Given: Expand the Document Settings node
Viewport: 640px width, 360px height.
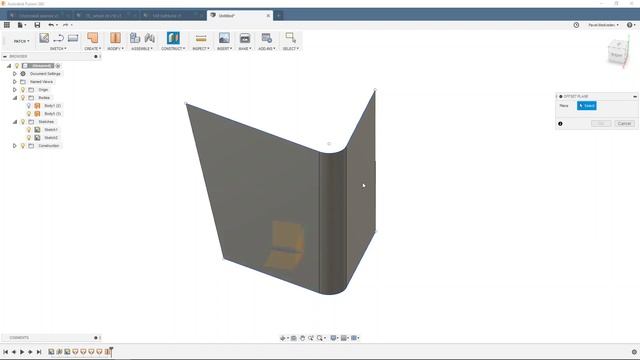Looking at the screenshot, I should (x=15, y=74).
